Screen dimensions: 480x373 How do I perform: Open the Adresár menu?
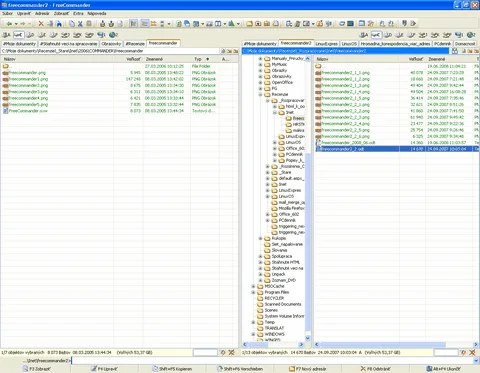[42, 14]
